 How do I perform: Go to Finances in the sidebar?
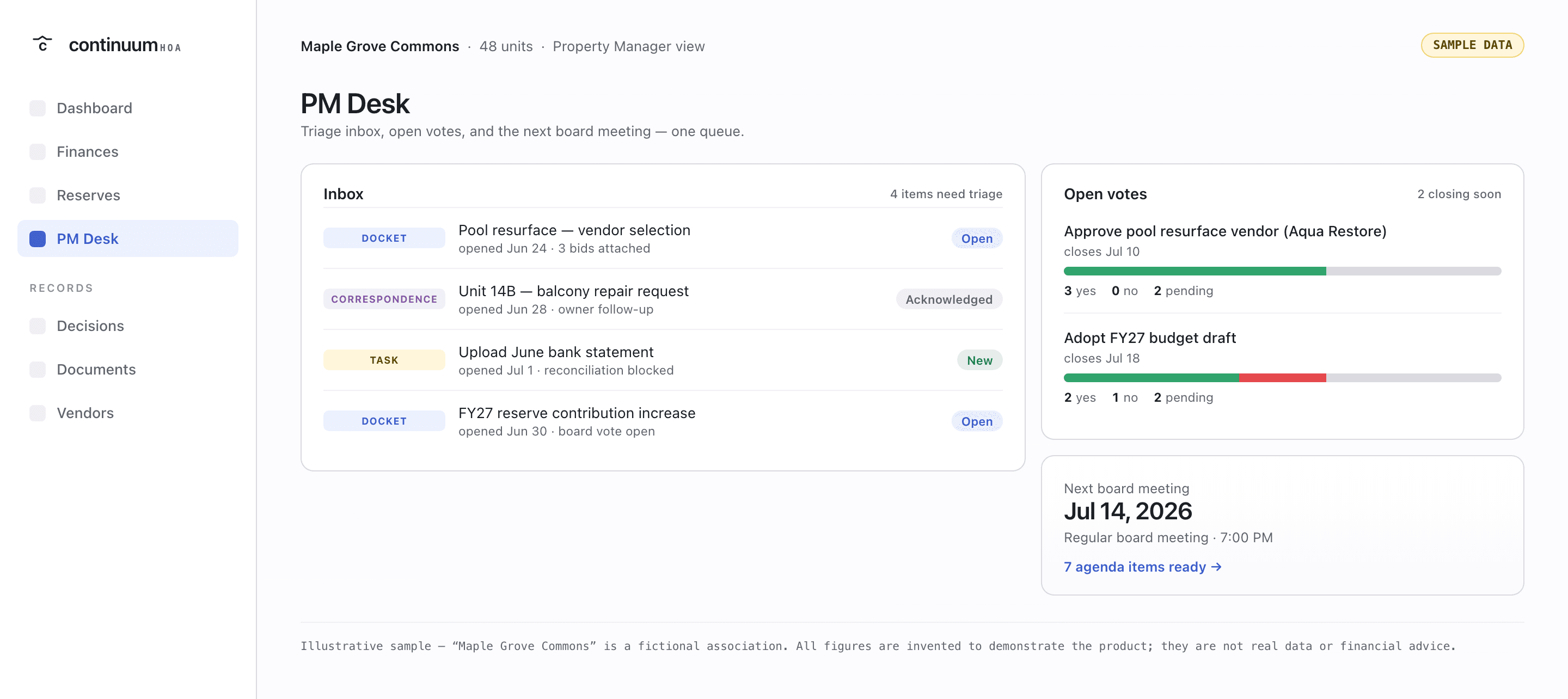(128, 151)
